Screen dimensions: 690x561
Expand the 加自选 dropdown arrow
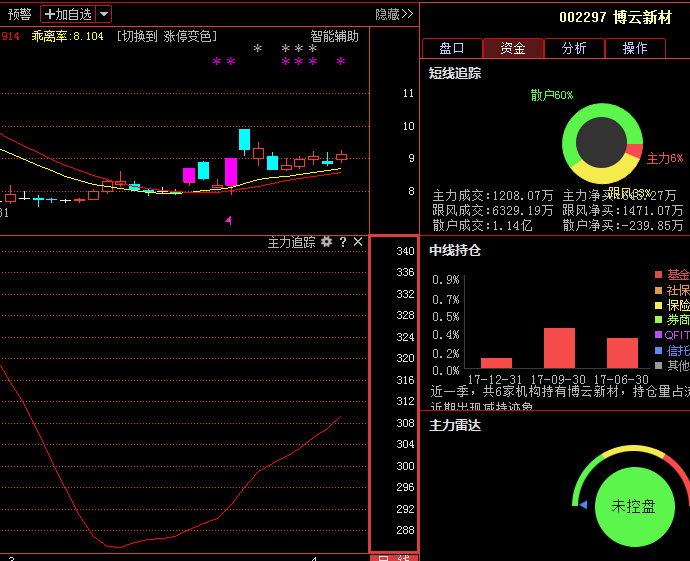[x=104, y=14]
